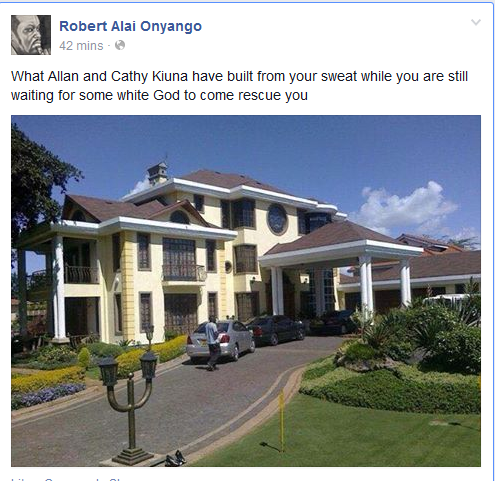
Task: Click the dark car under the portico
Action: (277, 329)
